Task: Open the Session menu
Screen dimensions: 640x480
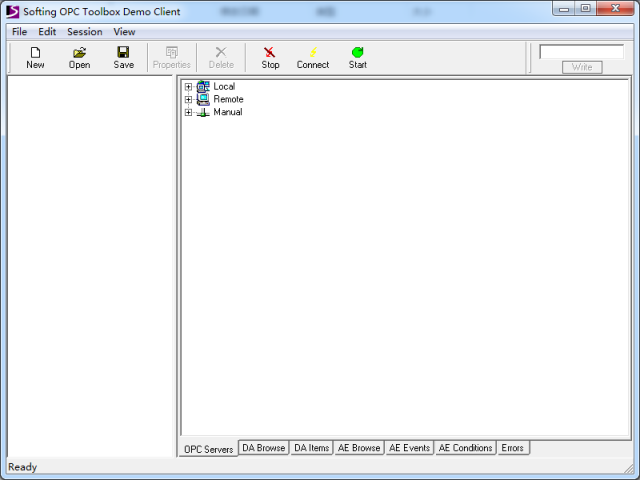Action: click(x=84, y=32)
